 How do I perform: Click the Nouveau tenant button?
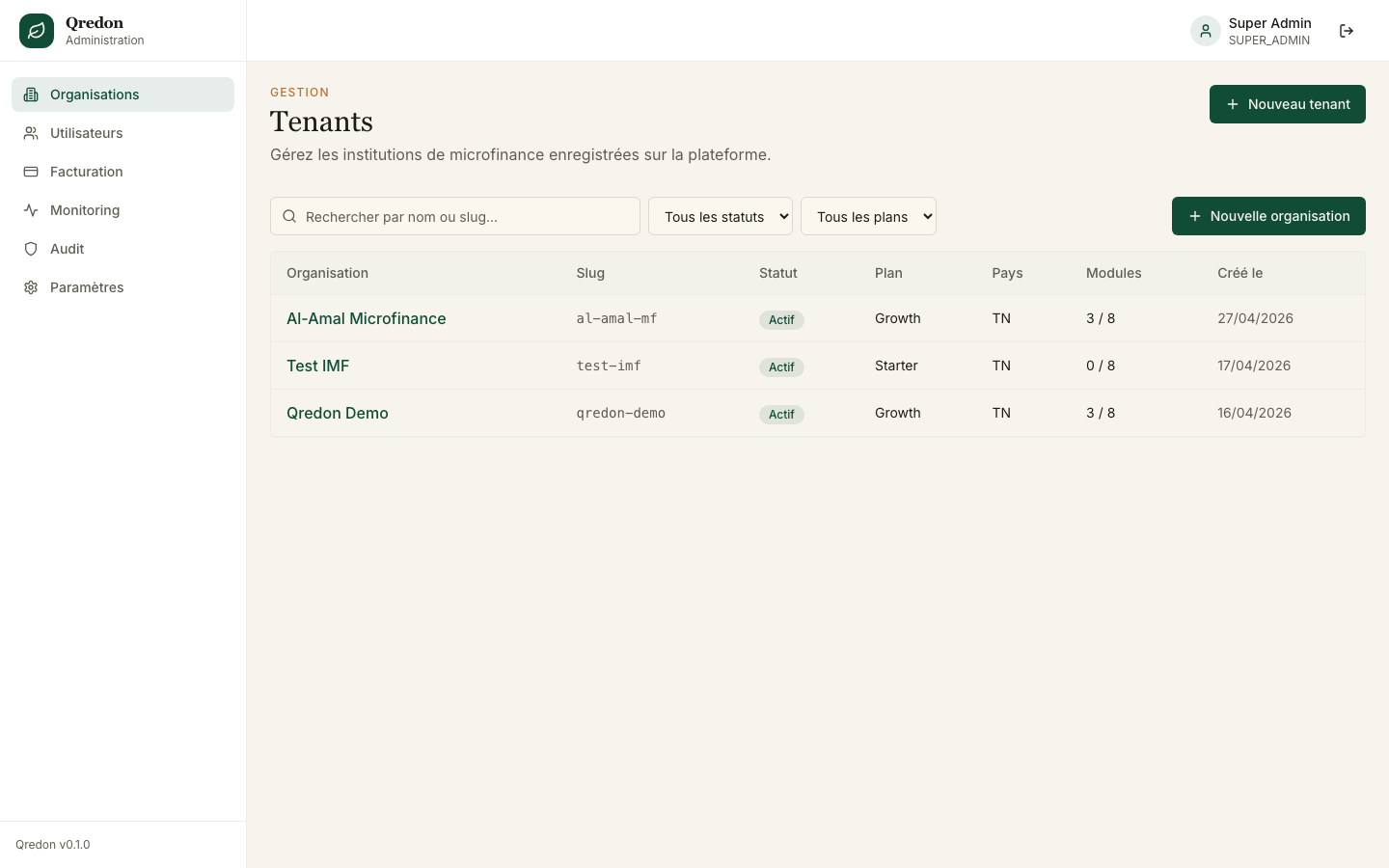tap(1288, 104)
